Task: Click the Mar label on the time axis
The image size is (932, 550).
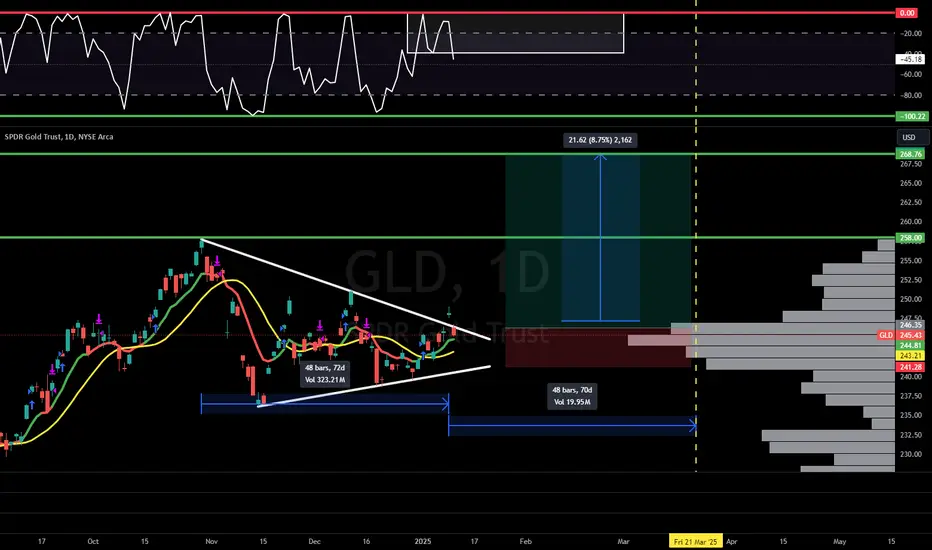Action: [x=623, y=542]
